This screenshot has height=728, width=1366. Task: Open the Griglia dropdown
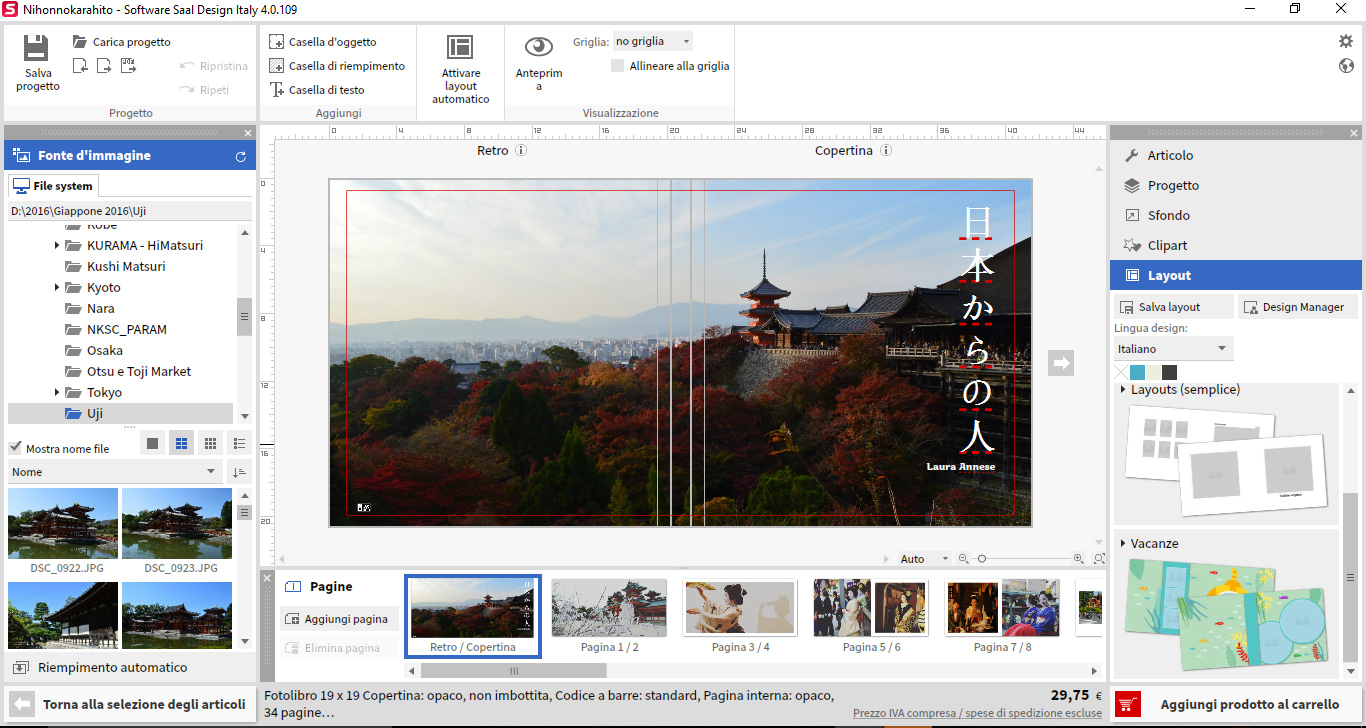(x=652, y=42)
